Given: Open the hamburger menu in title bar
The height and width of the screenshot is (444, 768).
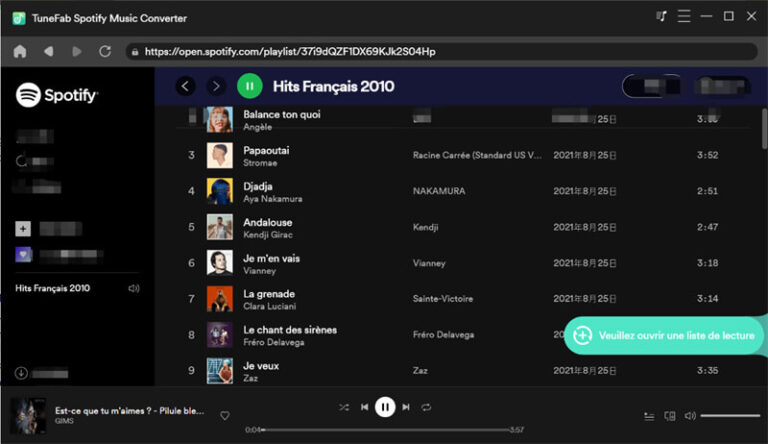Looking at the screenshot, I should click(684, 16).
